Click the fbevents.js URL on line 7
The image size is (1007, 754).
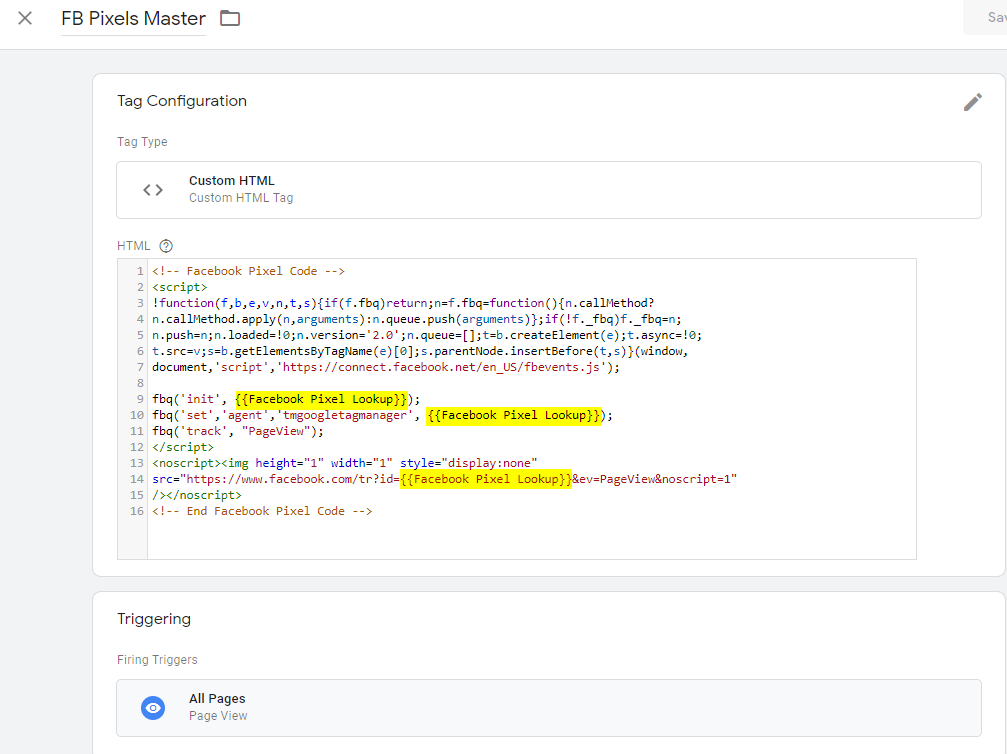click(x=441, y=367)
